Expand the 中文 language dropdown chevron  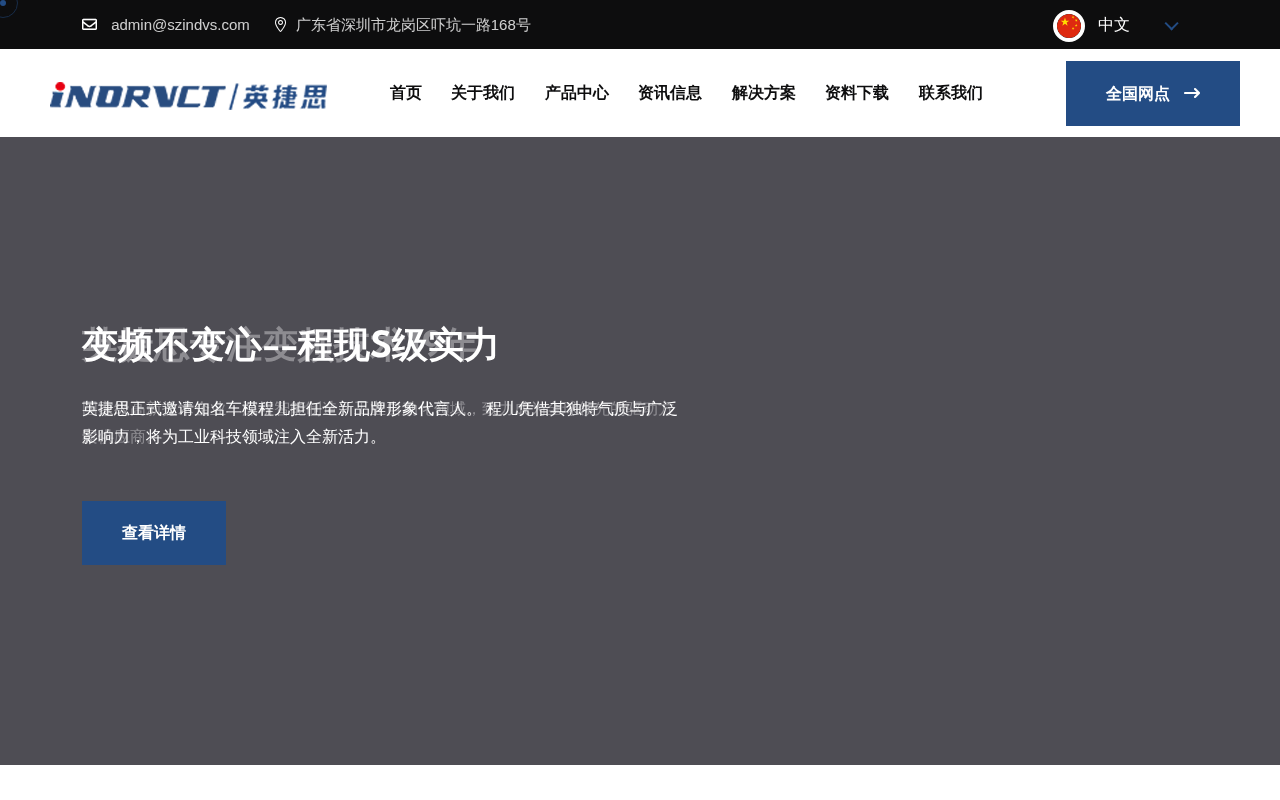click(x=1172, y=26)
